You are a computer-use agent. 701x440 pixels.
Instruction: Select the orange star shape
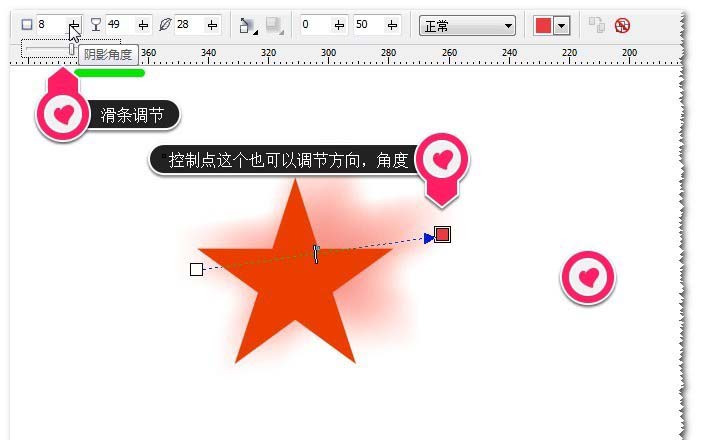tap(296, 277)
